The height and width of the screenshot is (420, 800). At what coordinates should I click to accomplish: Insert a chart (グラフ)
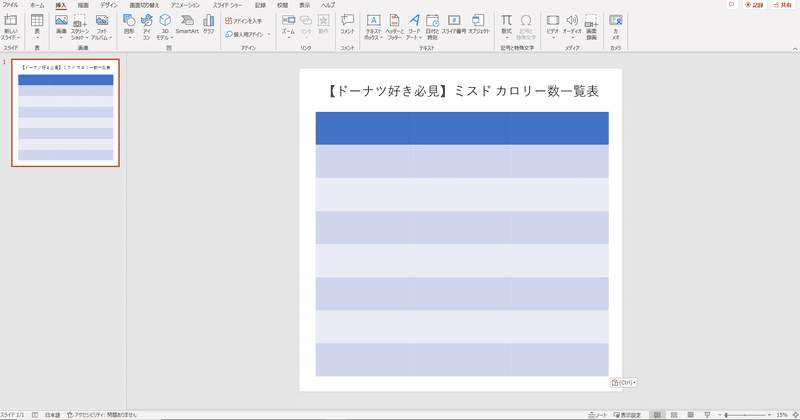(x=209, y=24)
